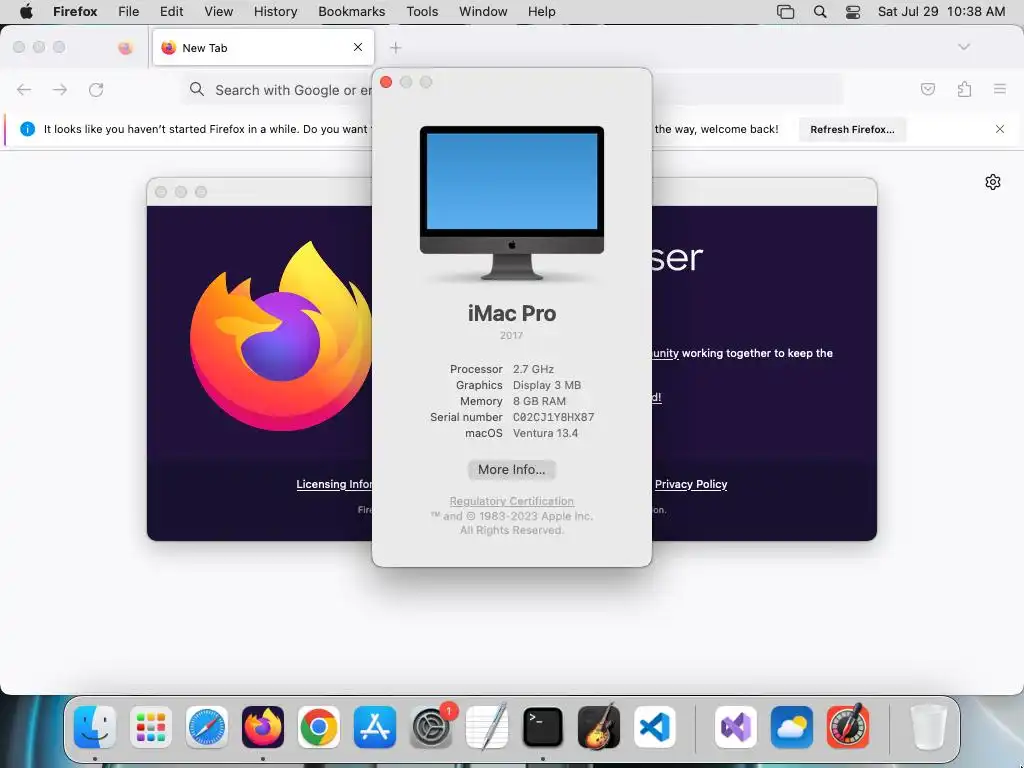Close the About This Mac window

(x=386, y=82)
